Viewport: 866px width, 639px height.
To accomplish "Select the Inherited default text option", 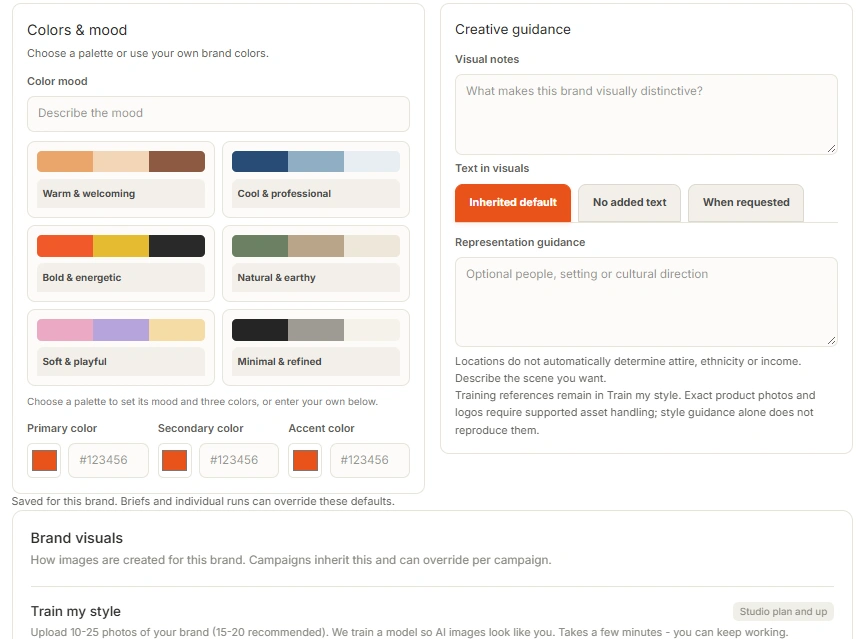I will point(513,203).
